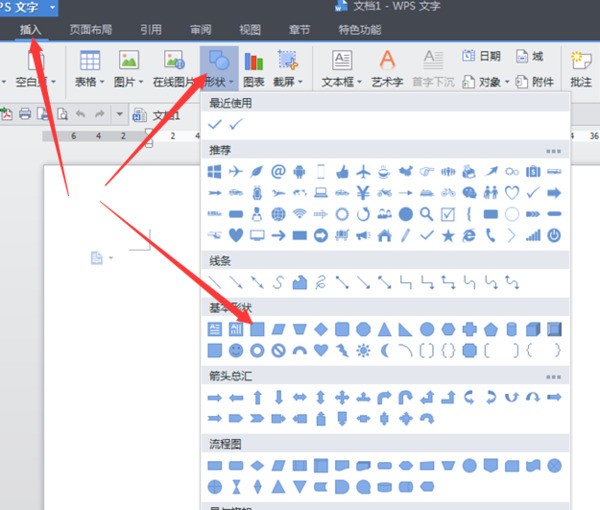Image resolution: width=600 pixels, height=510 pixels.
Task: Pick the smiley face shape
Action: click(236, 350)
